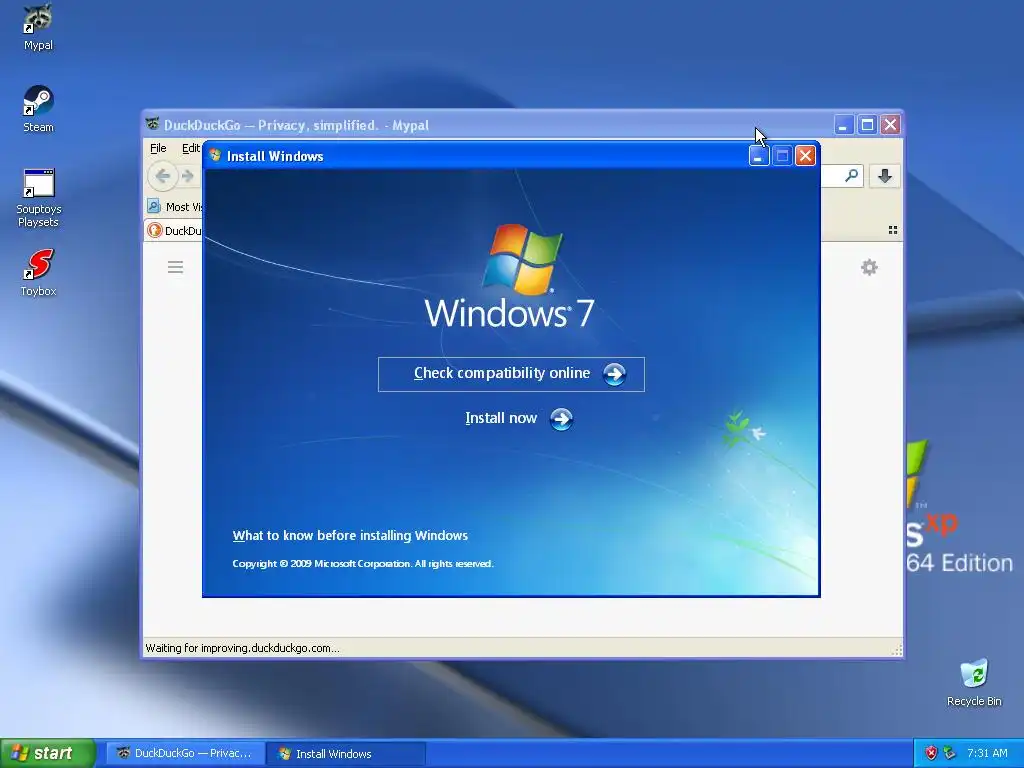
Task: Select the Recycle Bin icon
Action: 974,682
